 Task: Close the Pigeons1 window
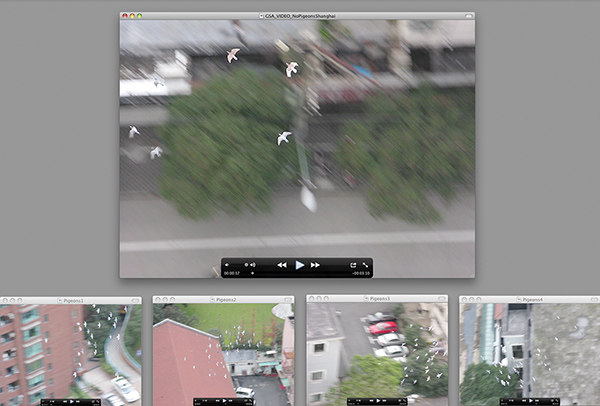point(5,301)
